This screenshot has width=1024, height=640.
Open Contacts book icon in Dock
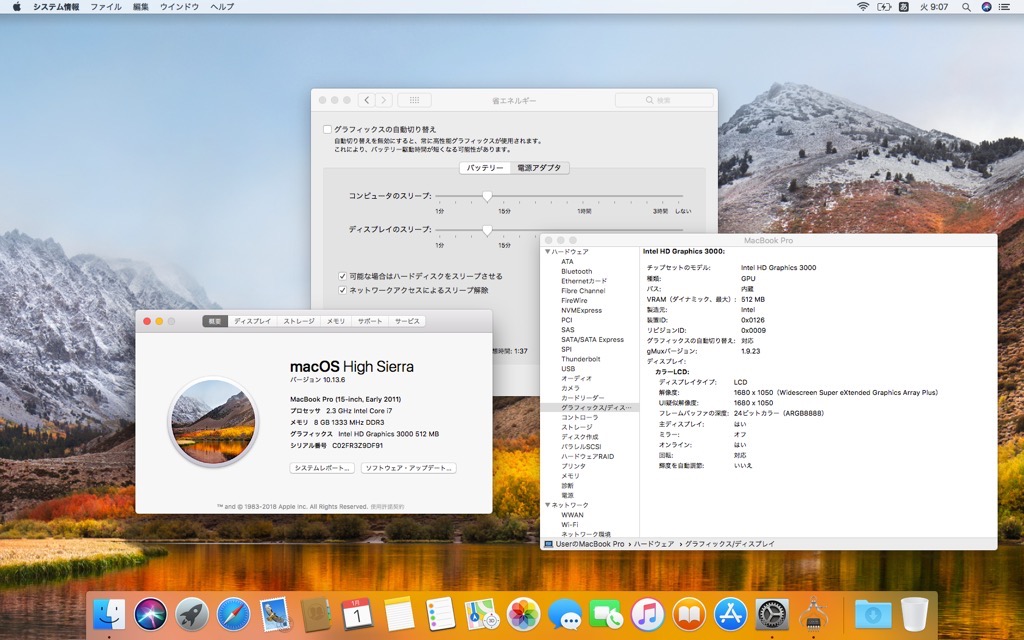pos(316,614)
